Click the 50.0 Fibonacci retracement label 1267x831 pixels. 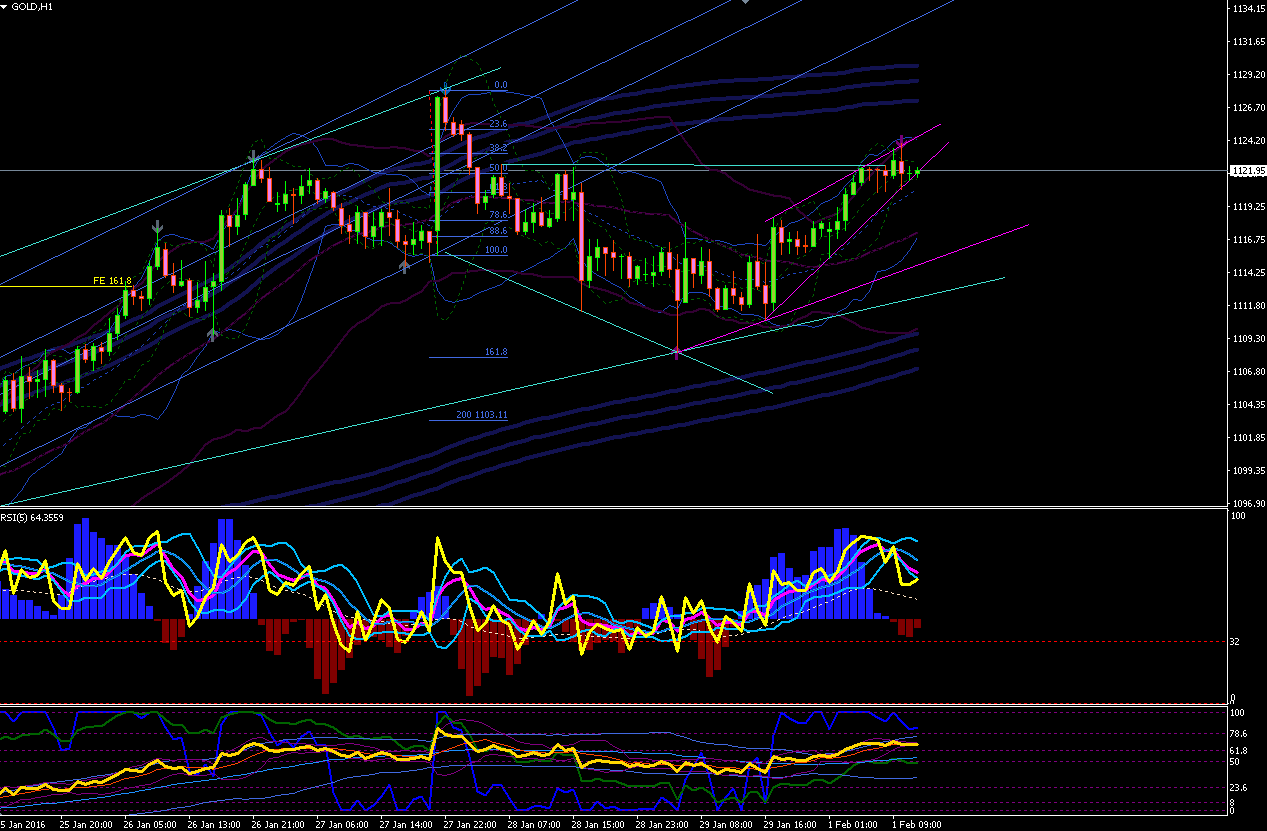[499, 168]
